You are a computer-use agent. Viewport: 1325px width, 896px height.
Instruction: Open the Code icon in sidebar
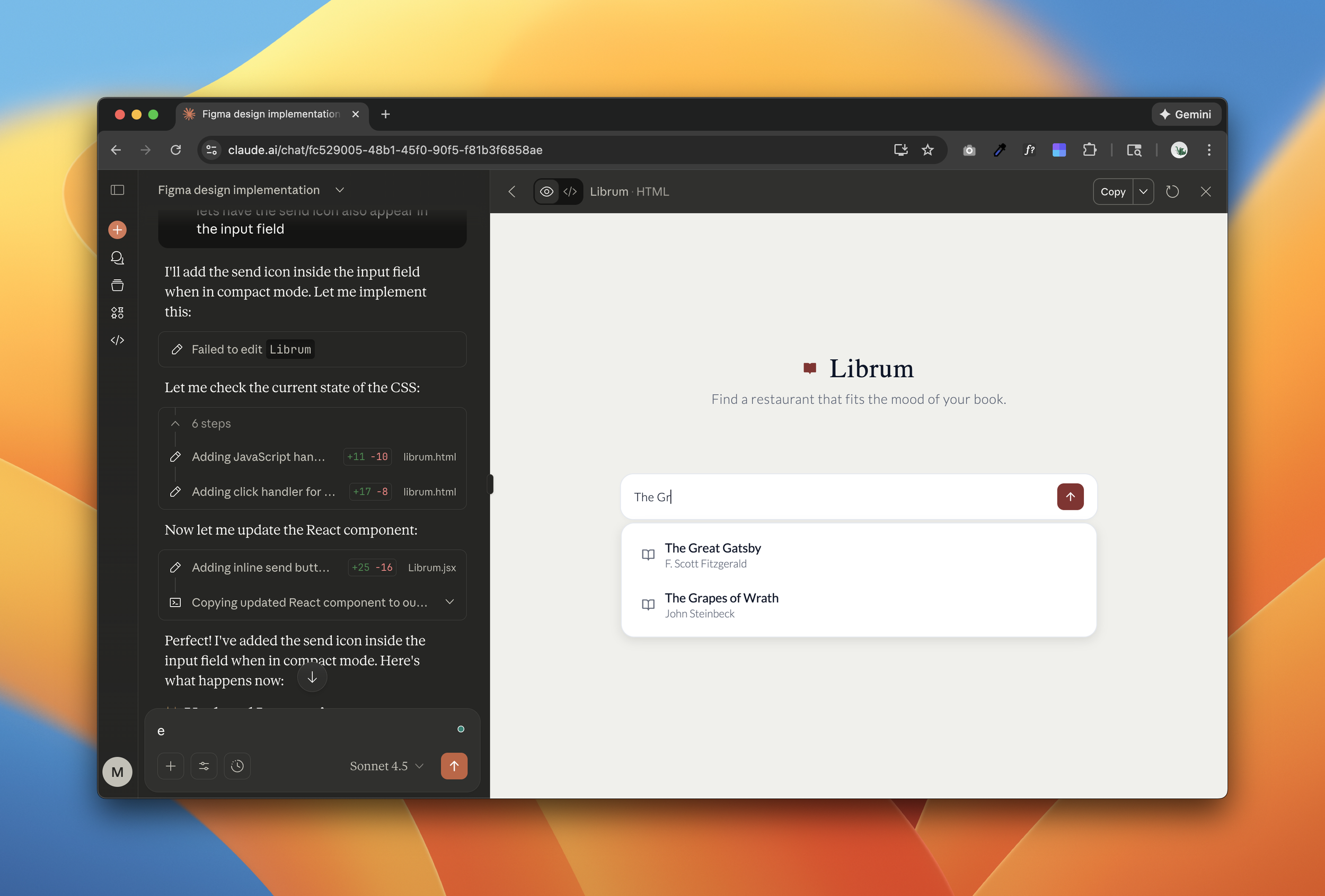tap(118, 340)
